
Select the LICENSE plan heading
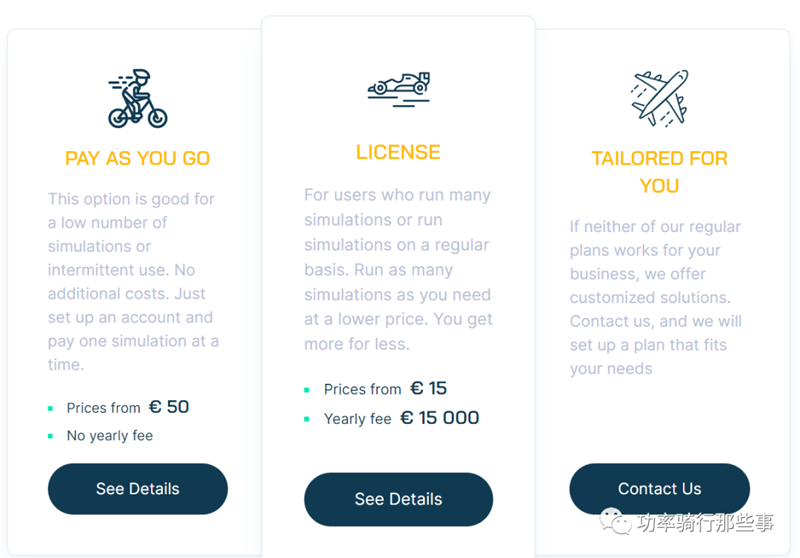click(398, 152)
